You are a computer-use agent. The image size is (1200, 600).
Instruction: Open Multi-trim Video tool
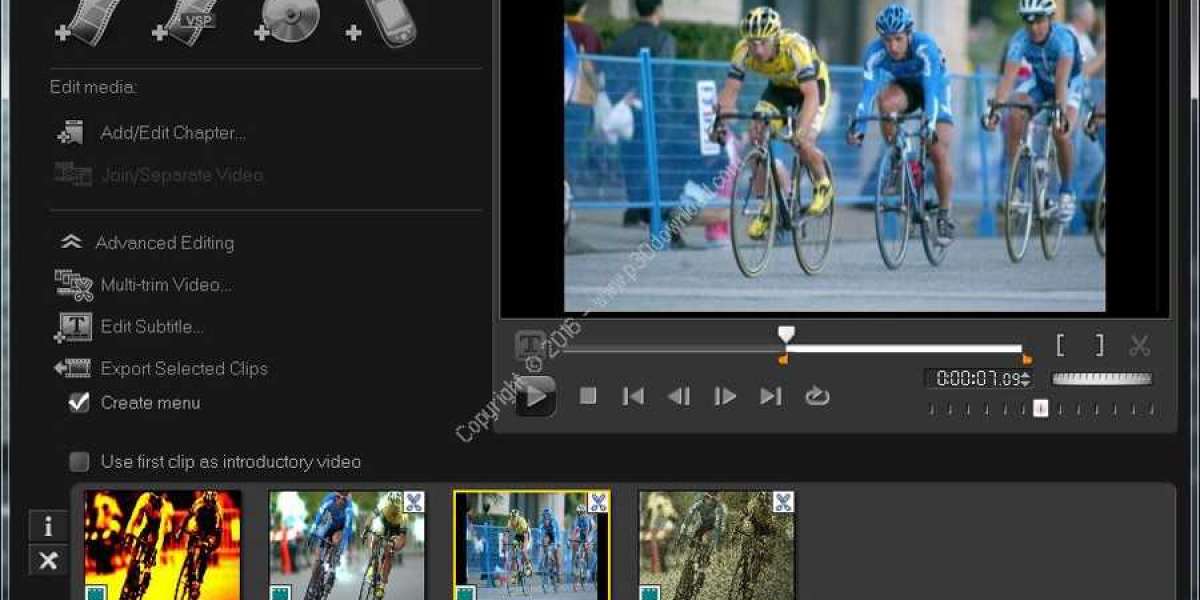pyautogui.click(x=165, y=285)
